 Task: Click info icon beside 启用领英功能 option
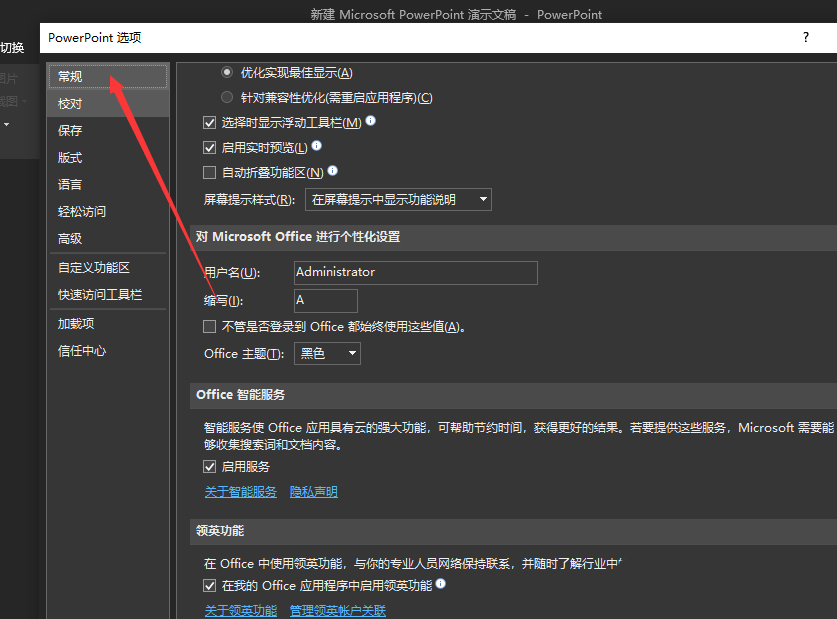(440, 583)
